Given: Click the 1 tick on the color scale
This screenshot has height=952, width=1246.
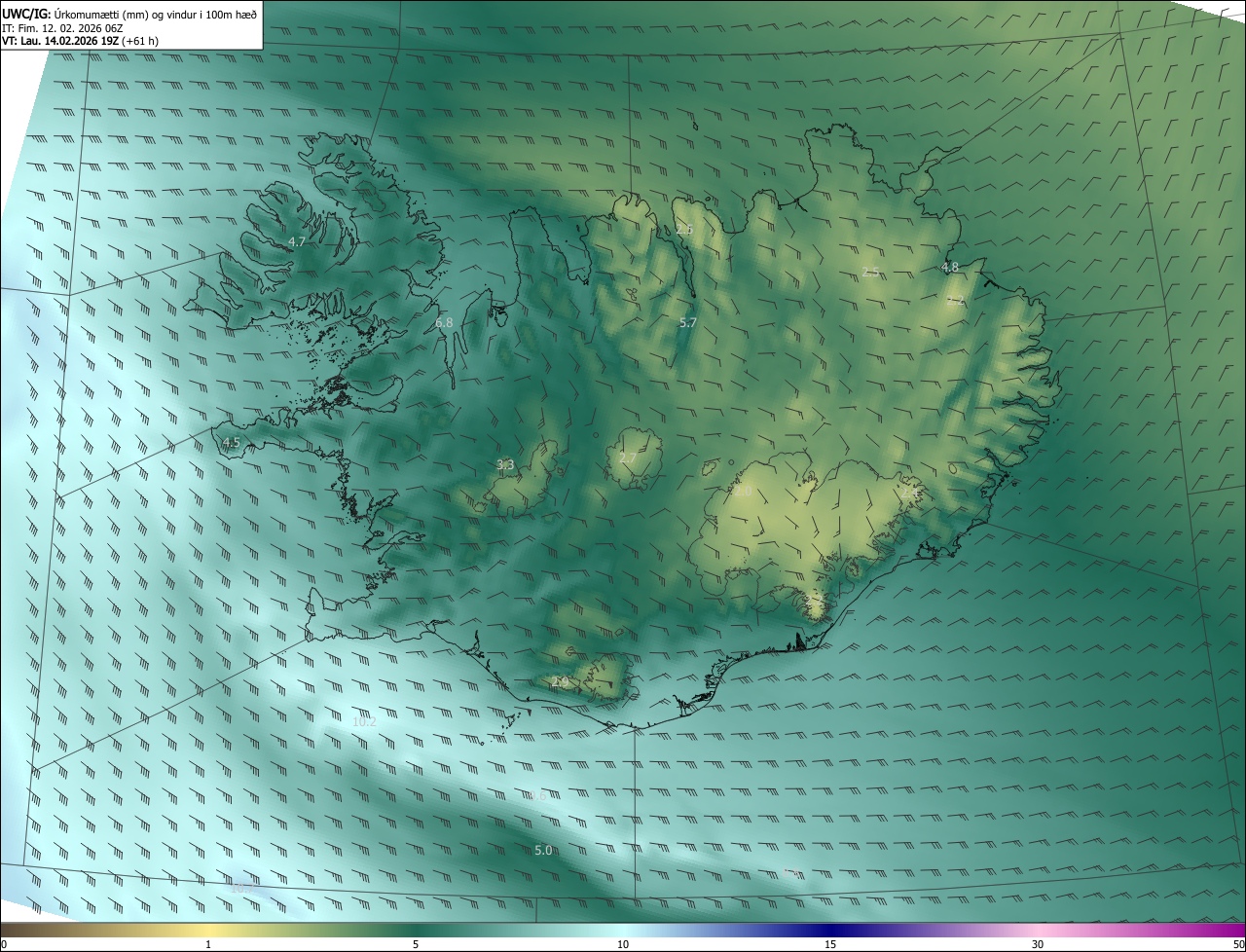Looking at the screenshot, I should tap(208, 944).
